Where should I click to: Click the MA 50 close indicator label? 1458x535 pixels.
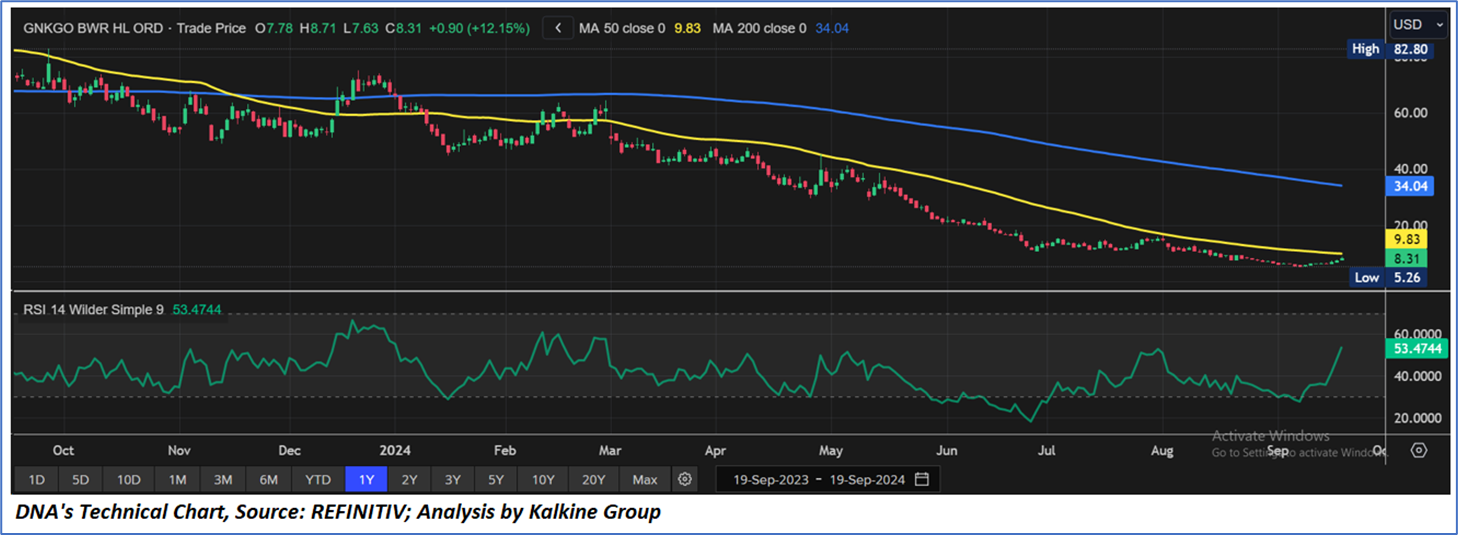(x=621, y=29)
